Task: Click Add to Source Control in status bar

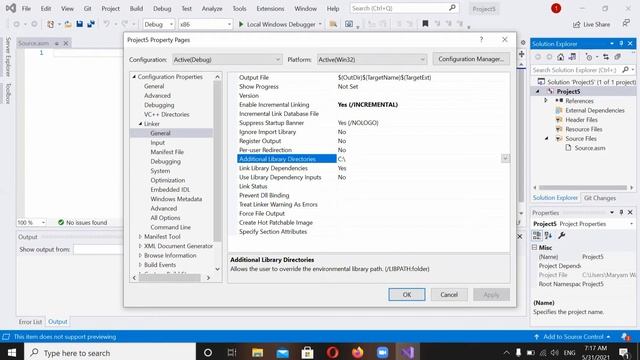Action: pos(572,337)
